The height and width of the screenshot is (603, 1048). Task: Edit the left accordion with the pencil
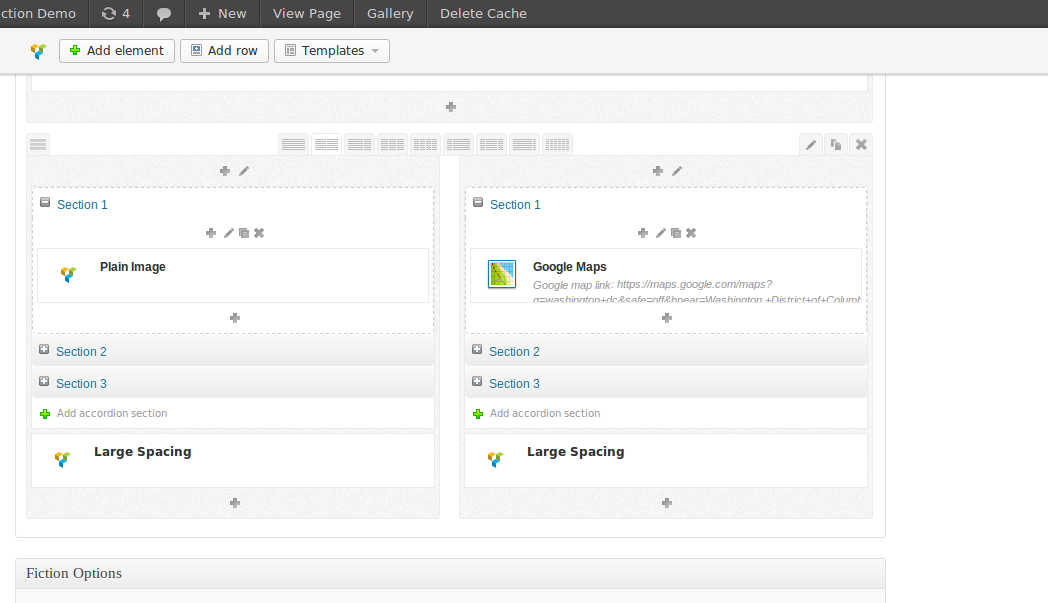point(229,233)
